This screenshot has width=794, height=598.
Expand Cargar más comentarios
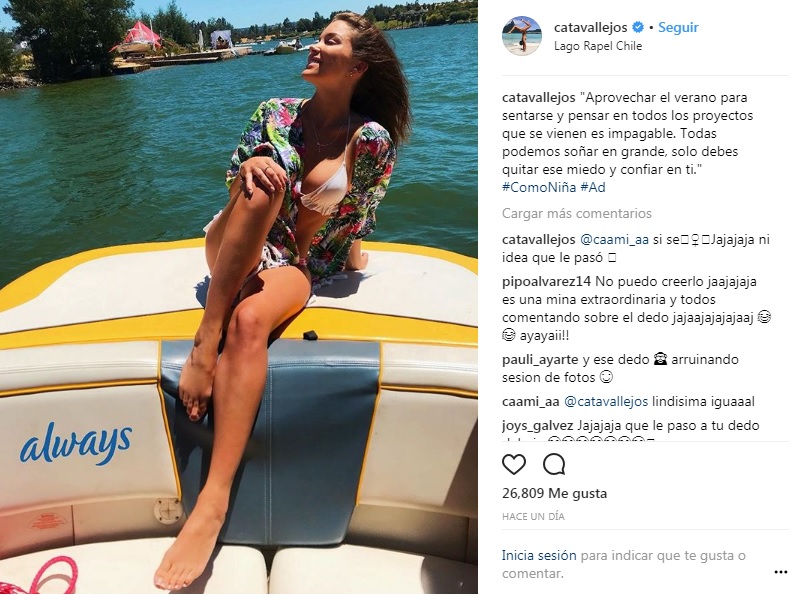click(x=577, y=214)
